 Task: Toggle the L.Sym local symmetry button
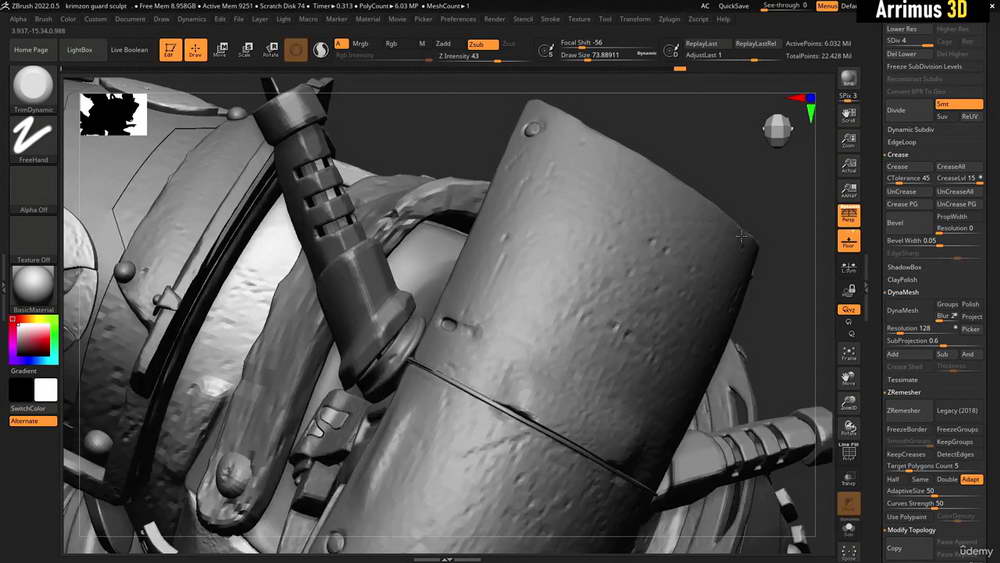[x=848, y=267]
